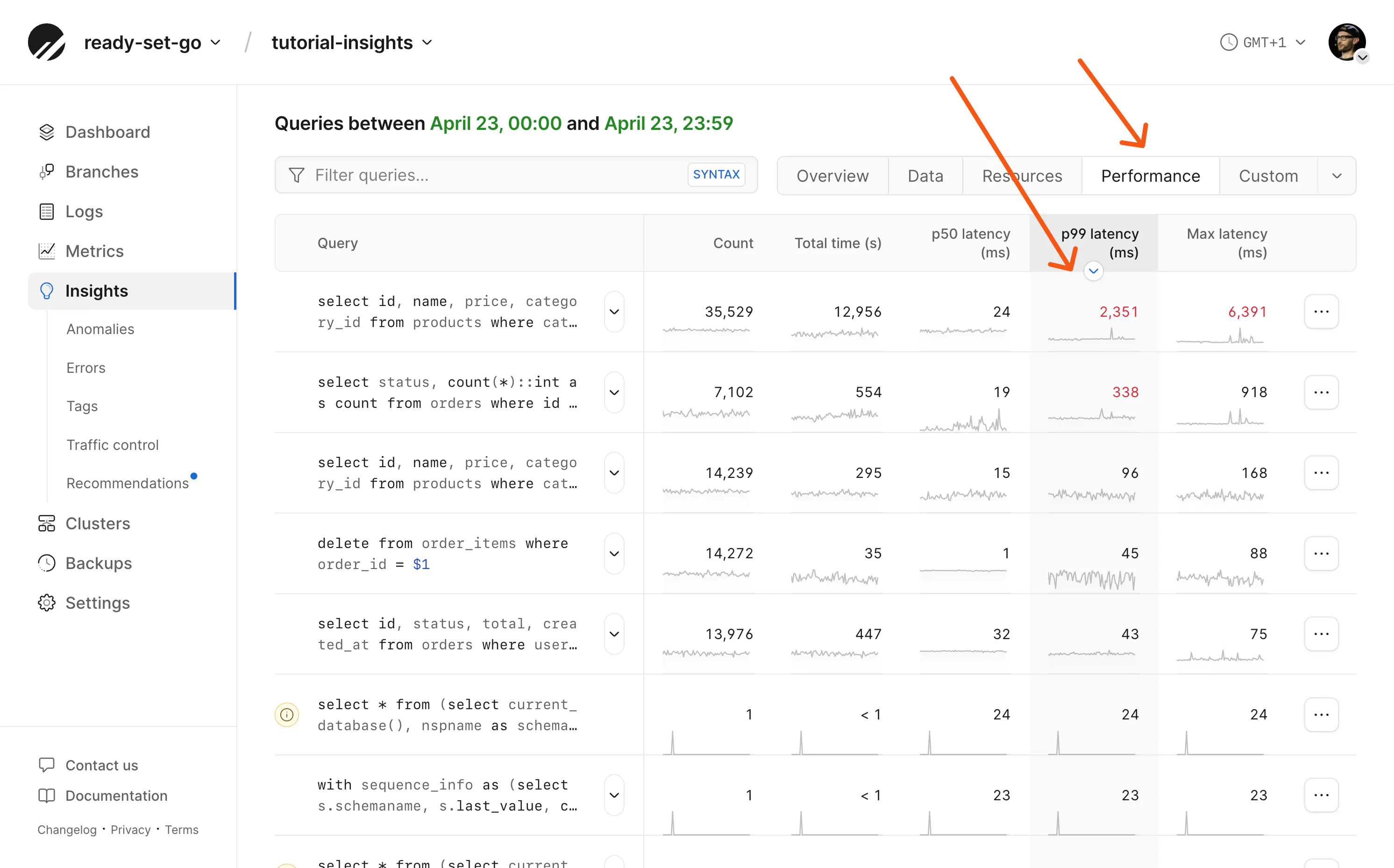Open the Changelog link
Image resolution: width=1394 pixels, height=868 pixels.
67,830
